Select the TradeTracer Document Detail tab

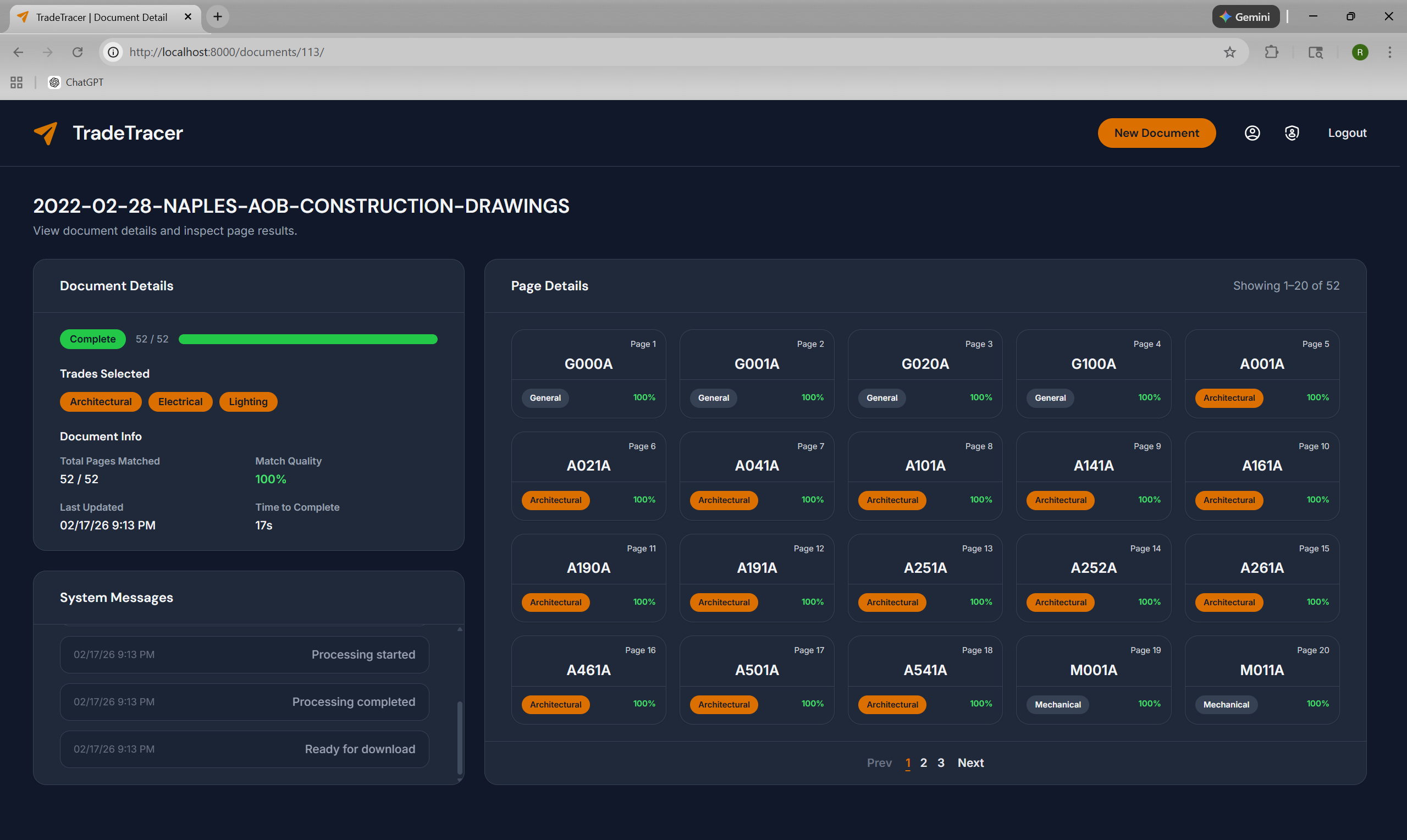click(105, 17)
